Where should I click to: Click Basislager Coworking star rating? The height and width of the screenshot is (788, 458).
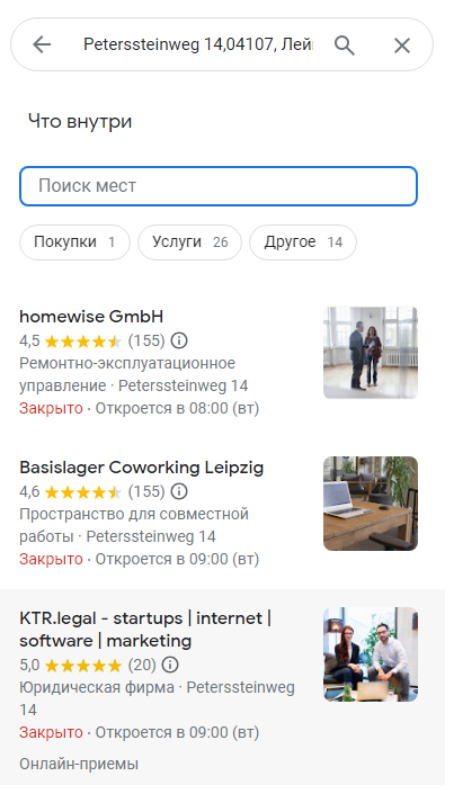pyautogui.click(x=83, y=492)
